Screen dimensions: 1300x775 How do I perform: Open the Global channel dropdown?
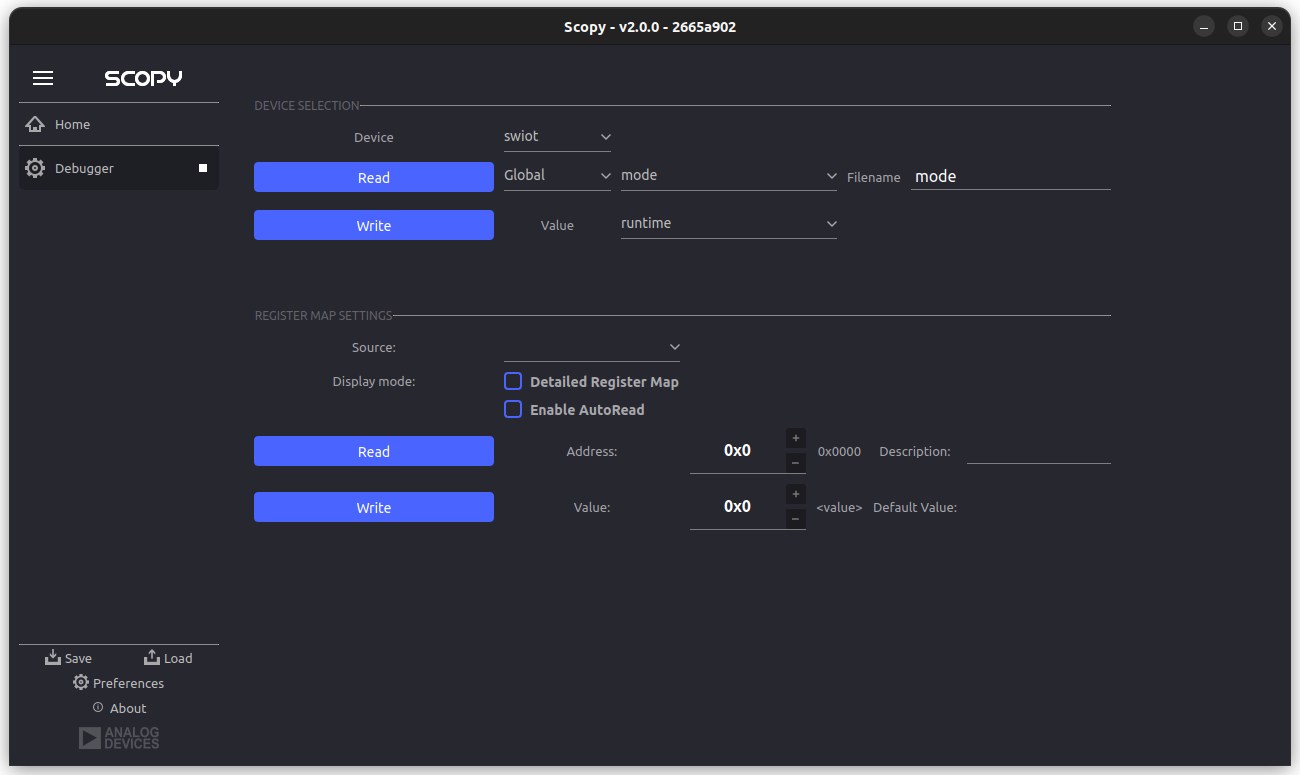click(x=558, y=176)
